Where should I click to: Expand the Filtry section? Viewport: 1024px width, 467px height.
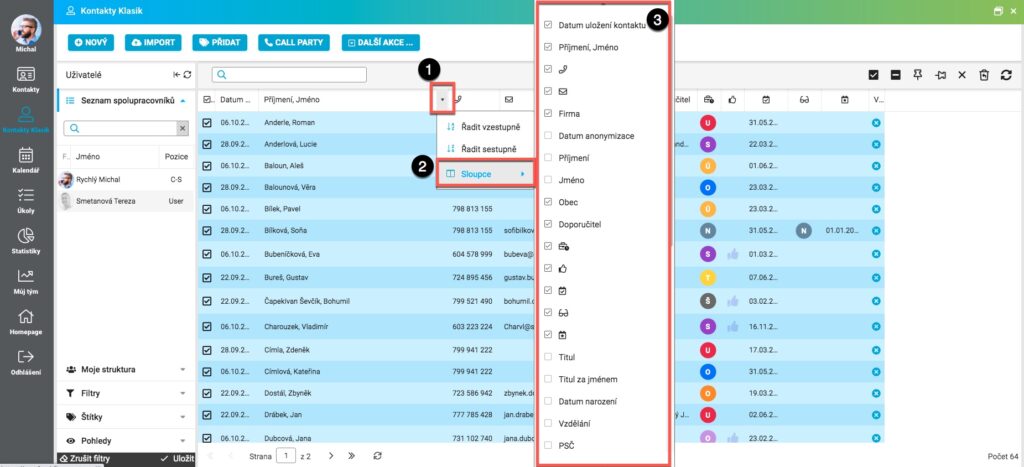(x=125, y=393)
